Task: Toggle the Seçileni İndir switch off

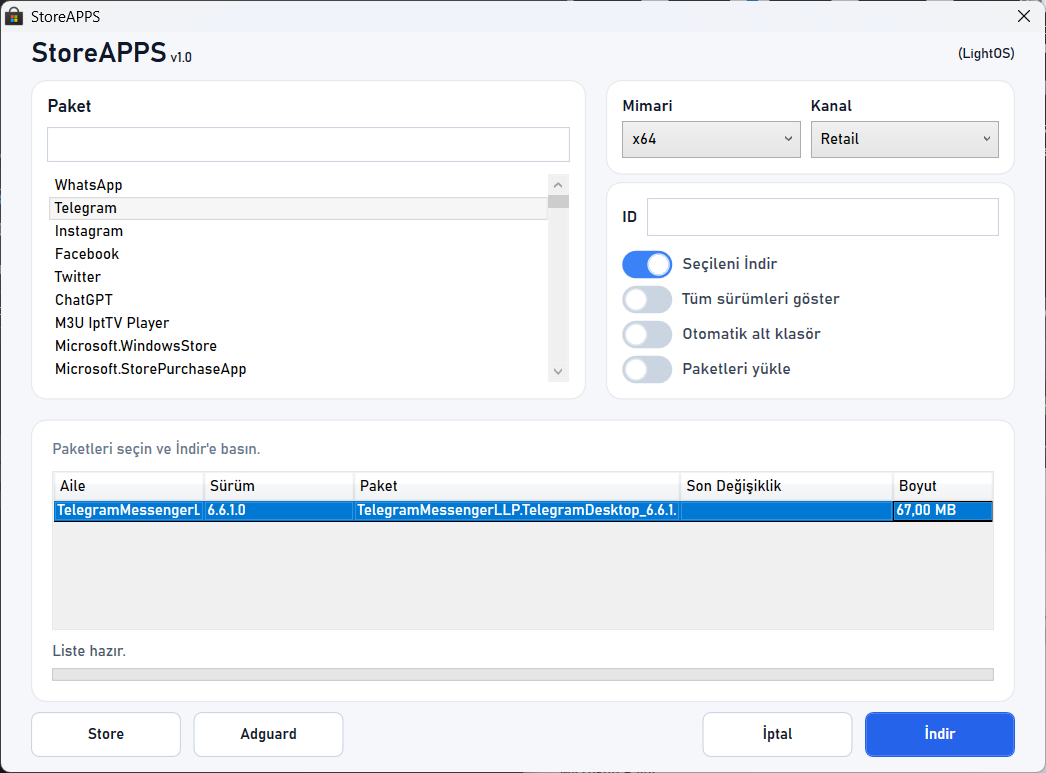Action: [x=646, y=264]
